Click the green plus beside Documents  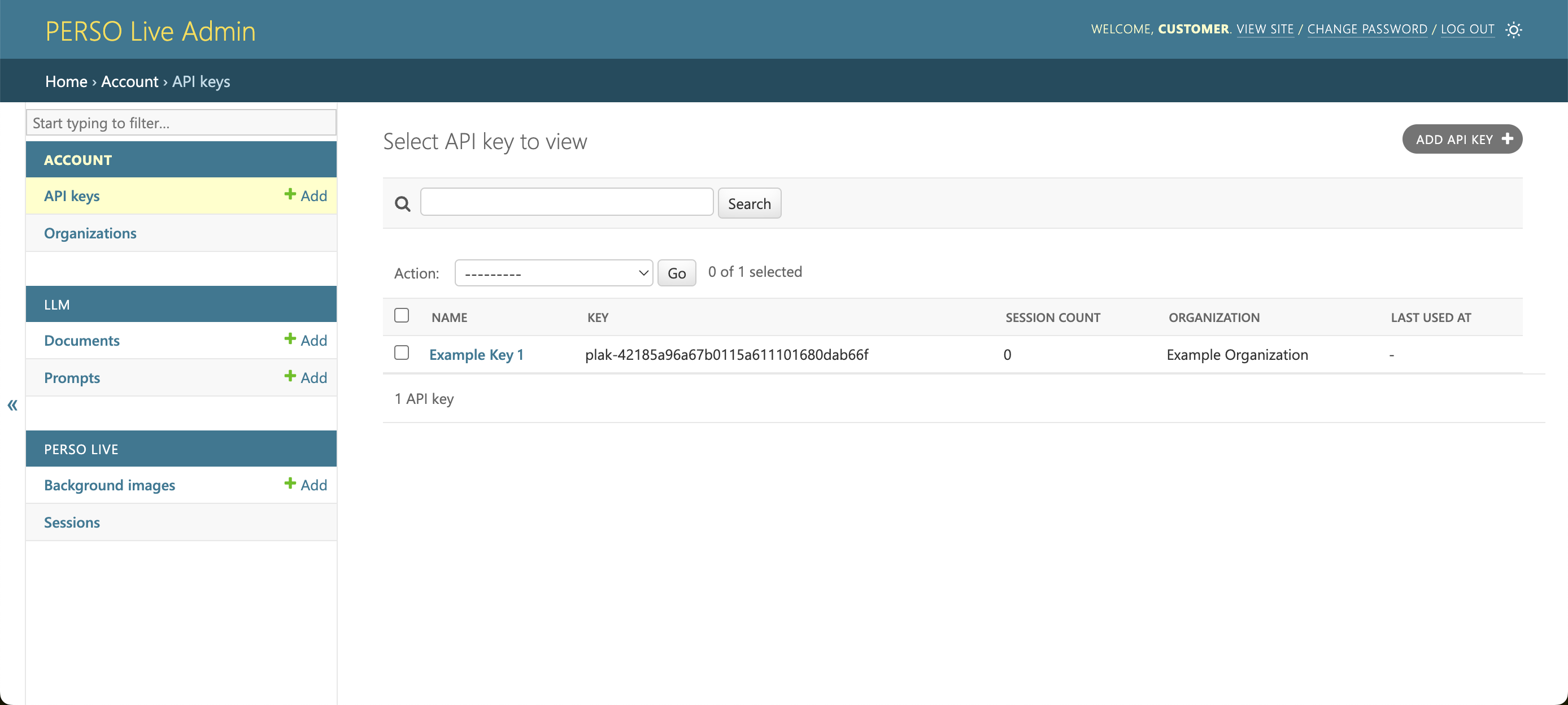pyautogui.click(x=289, y=338)
